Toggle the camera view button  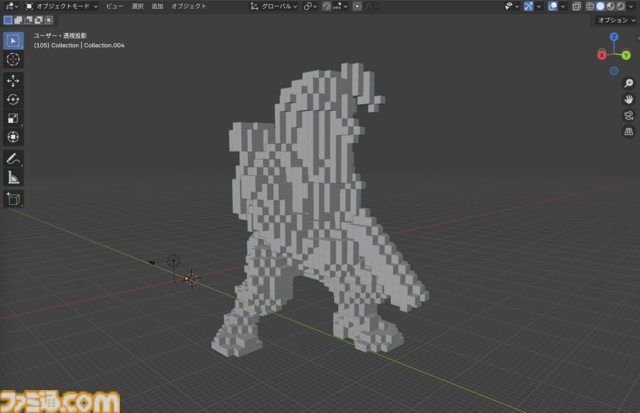click(x=629, y=115)
